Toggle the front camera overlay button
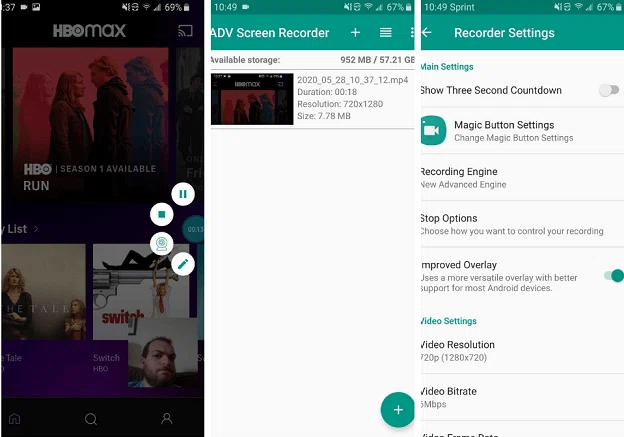The height and width of the screenshot is (437, 624). [162, 244]
